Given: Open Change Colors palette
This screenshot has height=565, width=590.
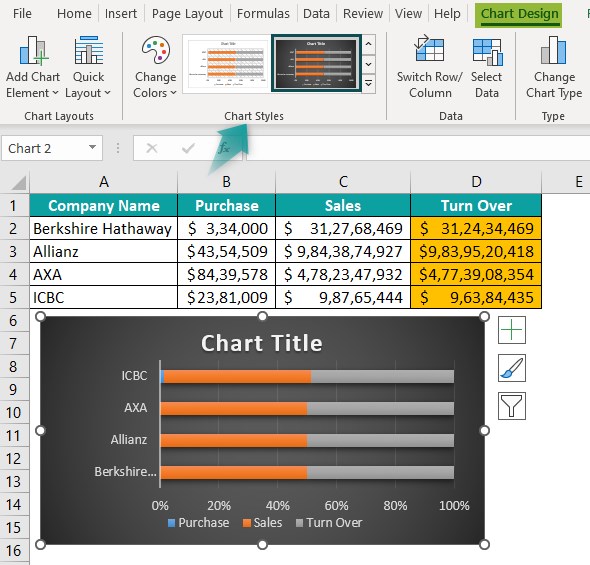Looking at the screenshot, I should point(155,68).
